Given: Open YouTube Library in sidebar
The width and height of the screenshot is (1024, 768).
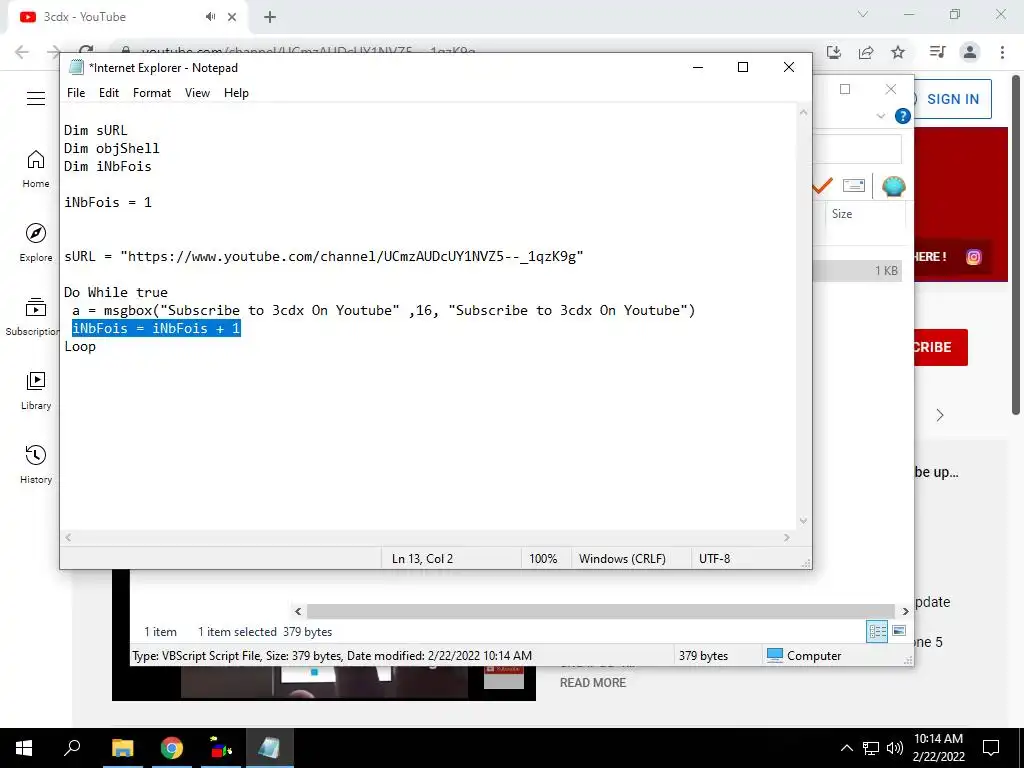Looking at the screenshot, I should pyautogui.click(x=36, y=391).
